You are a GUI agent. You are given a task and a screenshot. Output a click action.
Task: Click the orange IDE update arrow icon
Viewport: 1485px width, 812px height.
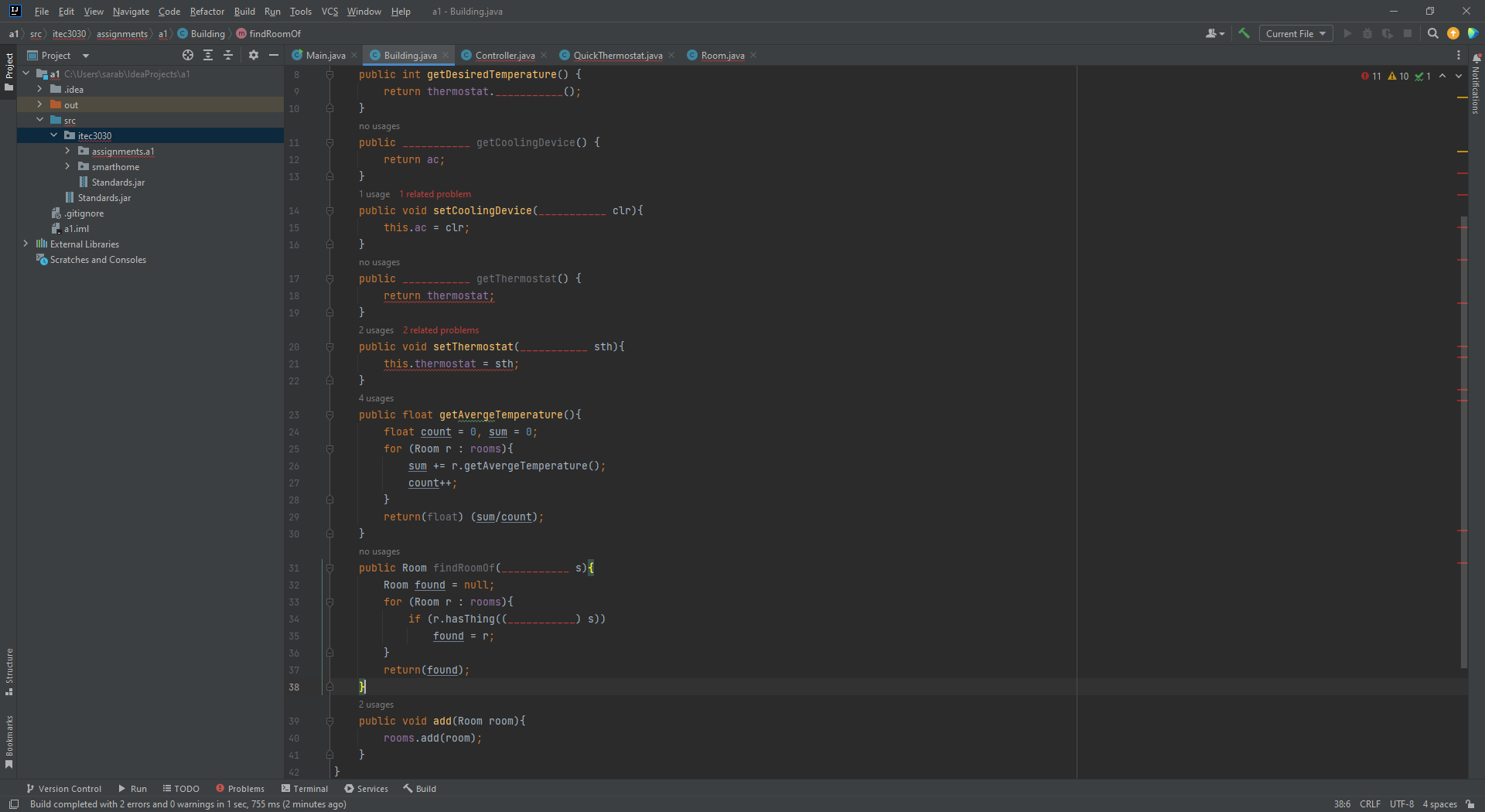[x=1453, y=33]
